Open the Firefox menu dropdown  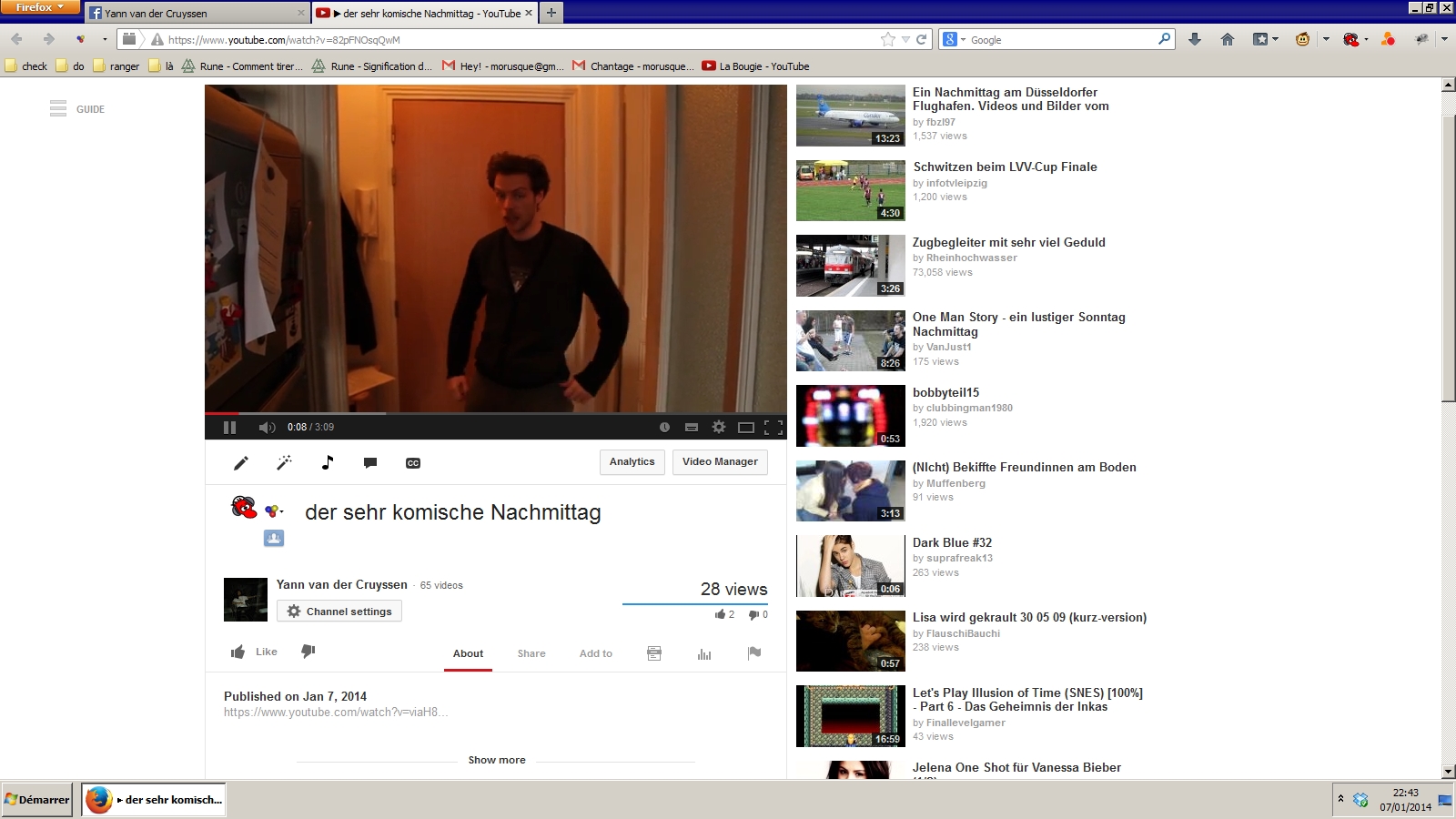coord(40,7)
